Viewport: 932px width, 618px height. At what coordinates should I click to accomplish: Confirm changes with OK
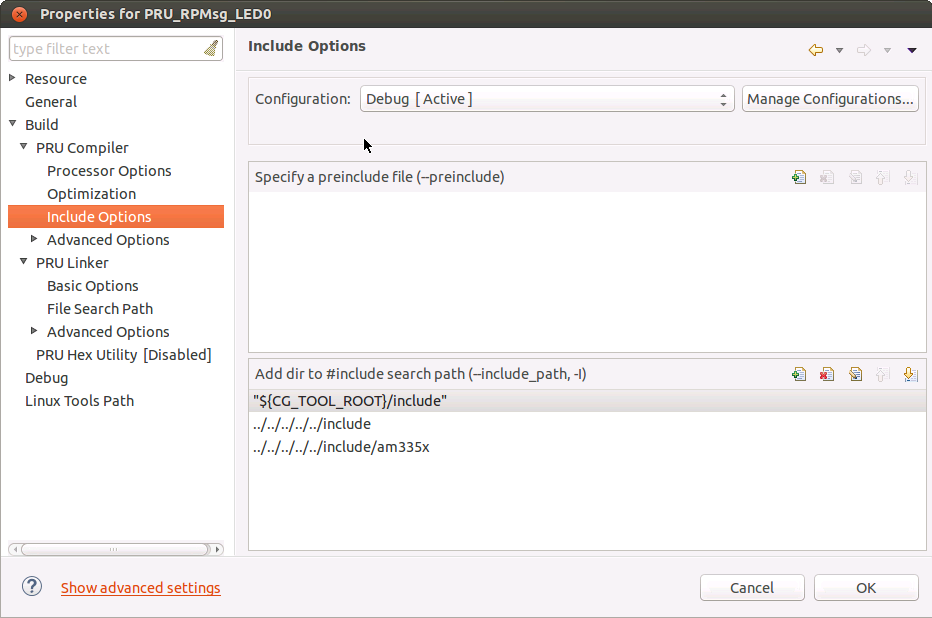[x=865, y=587]
